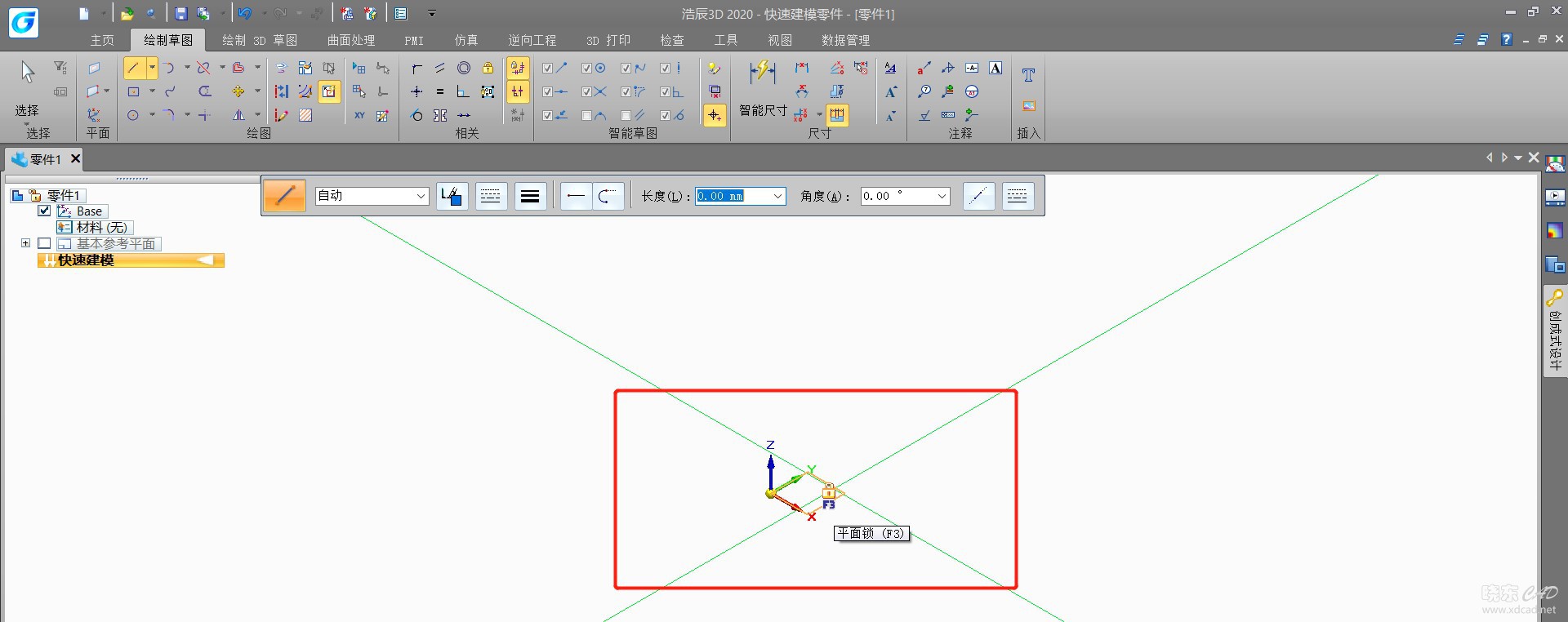
Task: Click the large T text insert icon
Action: 1028,75
